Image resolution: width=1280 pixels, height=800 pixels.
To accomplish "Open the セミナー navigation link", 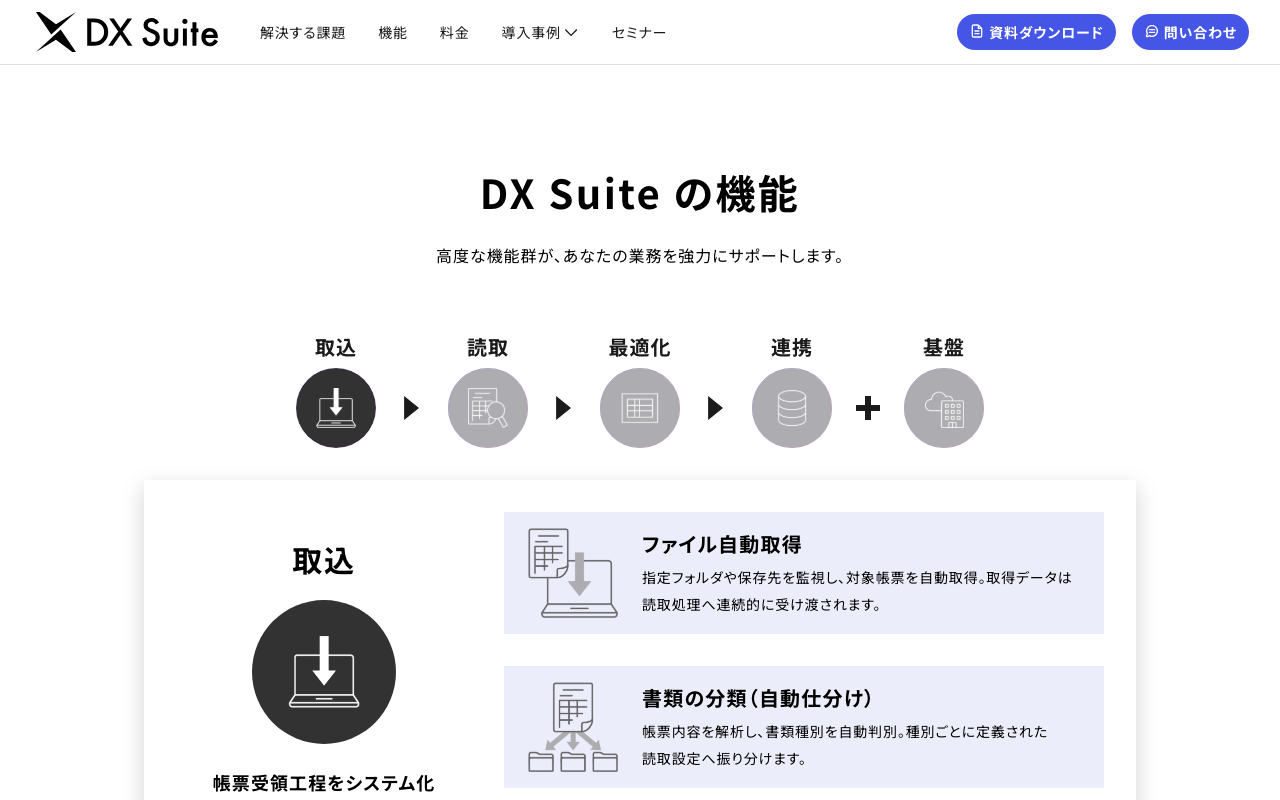I will (x=639, y=32).
